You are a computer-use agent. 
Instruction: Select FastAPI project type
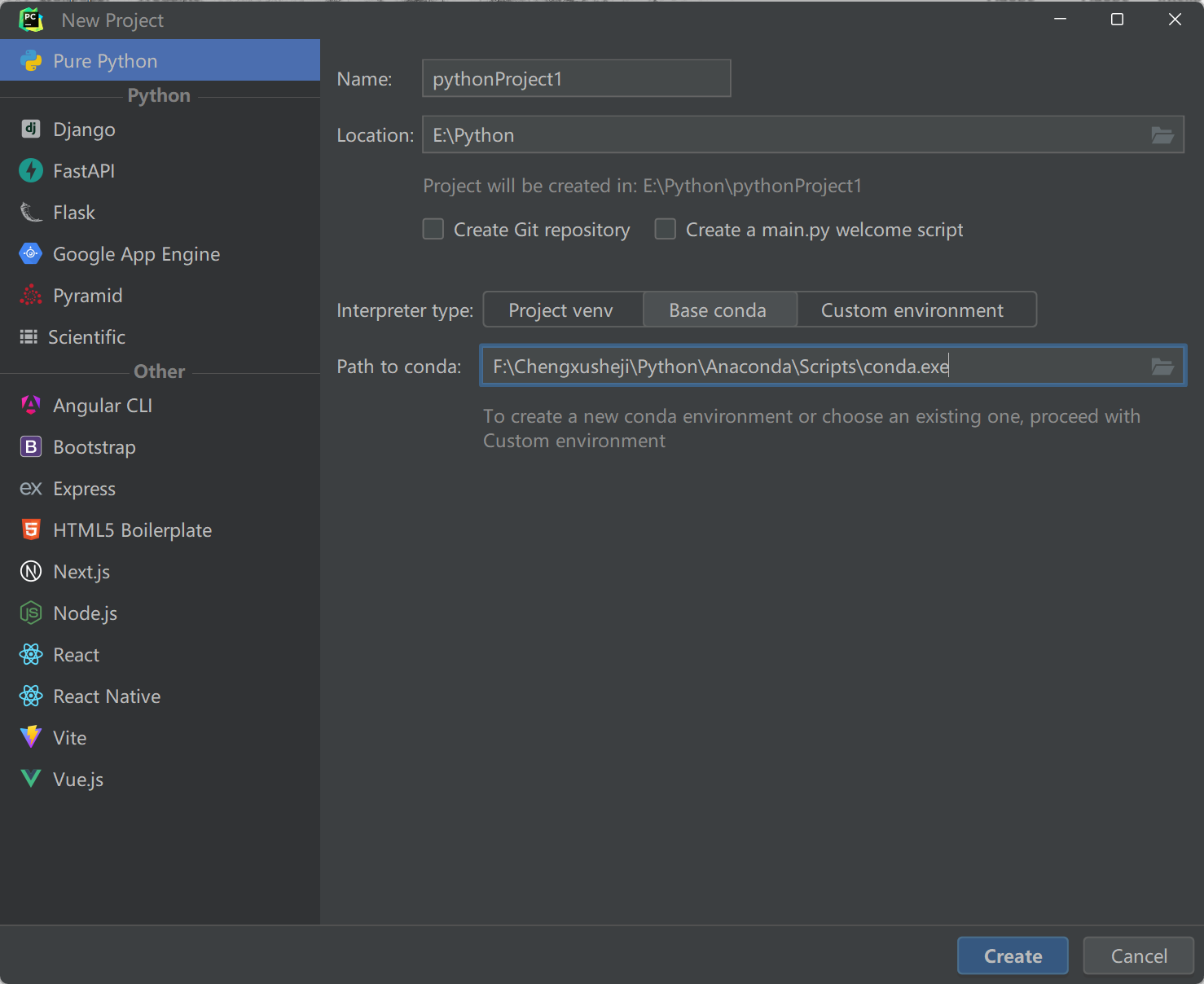coord(160,170)
